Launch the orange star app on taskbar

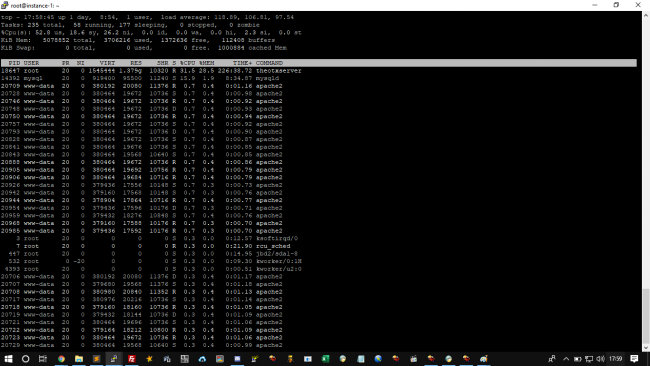coord(149,359)
